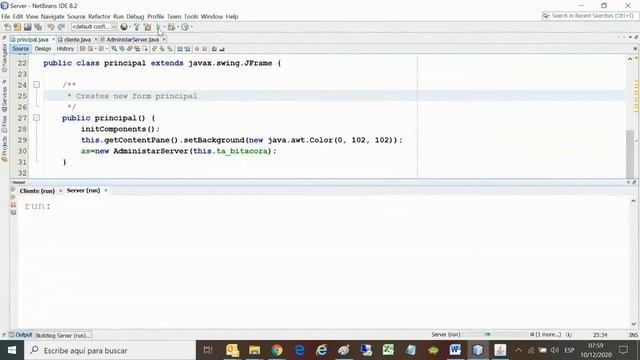Click the Shift Line Left editor icon
640x360 pixels.
179,49
